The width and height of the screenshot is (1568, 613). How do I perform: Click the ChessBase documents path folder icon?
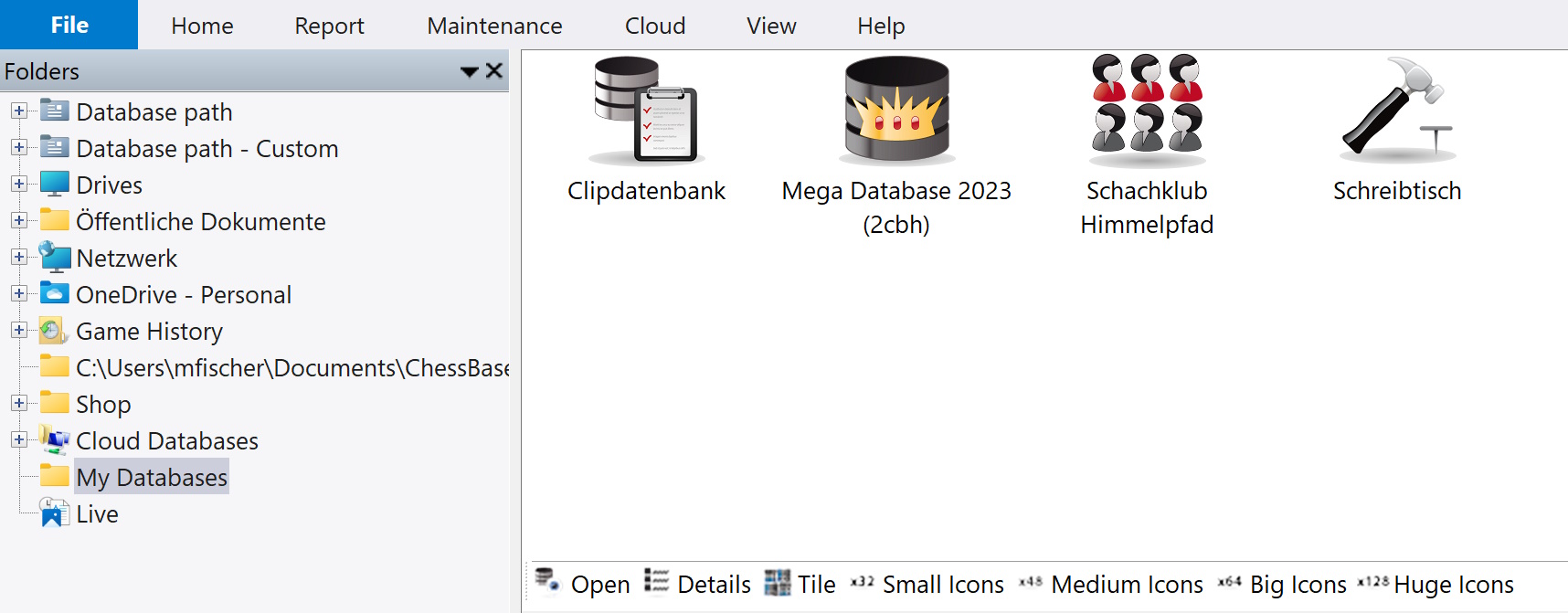click(x=55, y=366)
